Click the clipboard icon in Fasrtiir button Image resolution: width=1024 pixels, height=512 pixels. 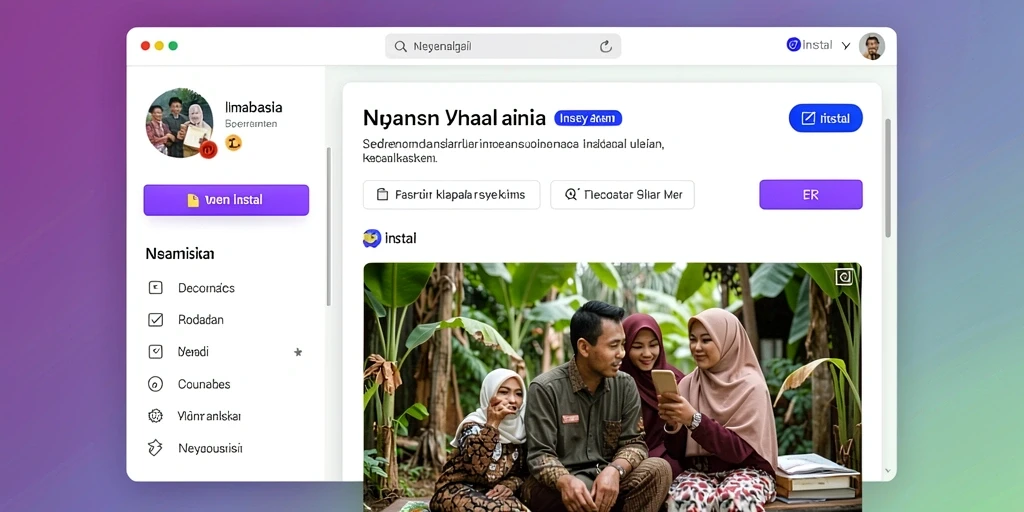point(383,195)
